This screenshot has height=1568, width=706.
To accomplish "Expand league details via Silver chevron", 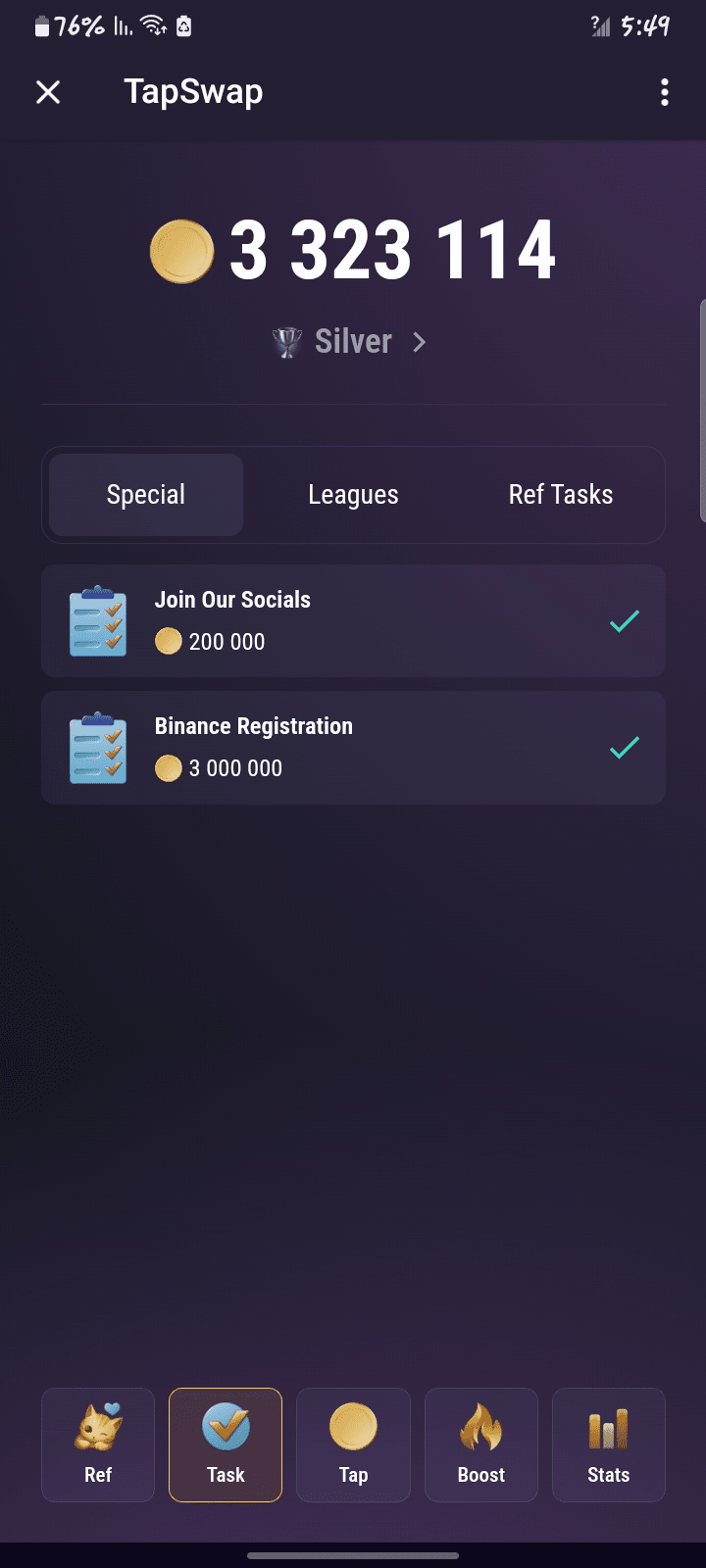I will (x=420, y=342).
